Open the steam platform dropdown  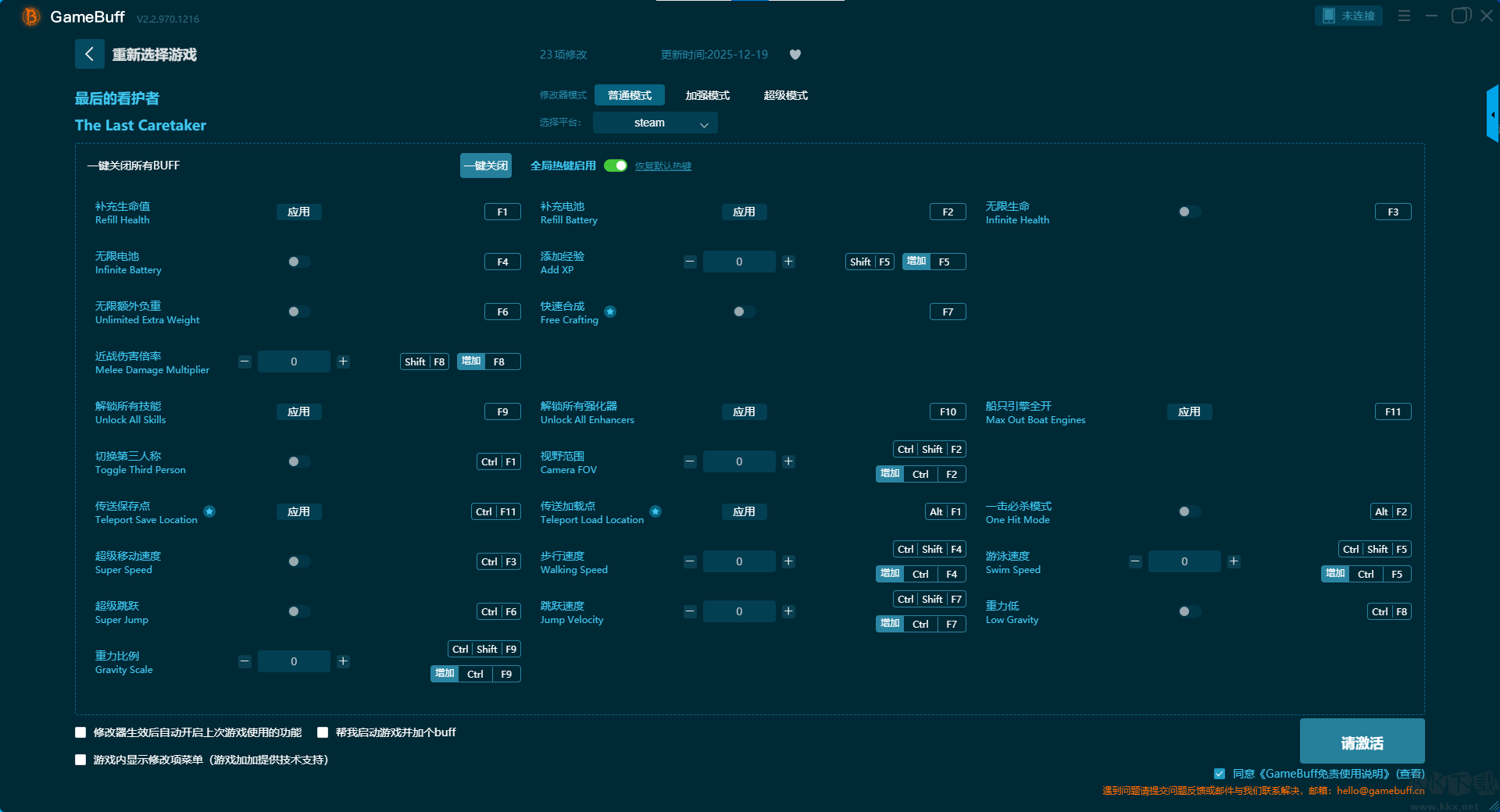(x=655, y=123)
